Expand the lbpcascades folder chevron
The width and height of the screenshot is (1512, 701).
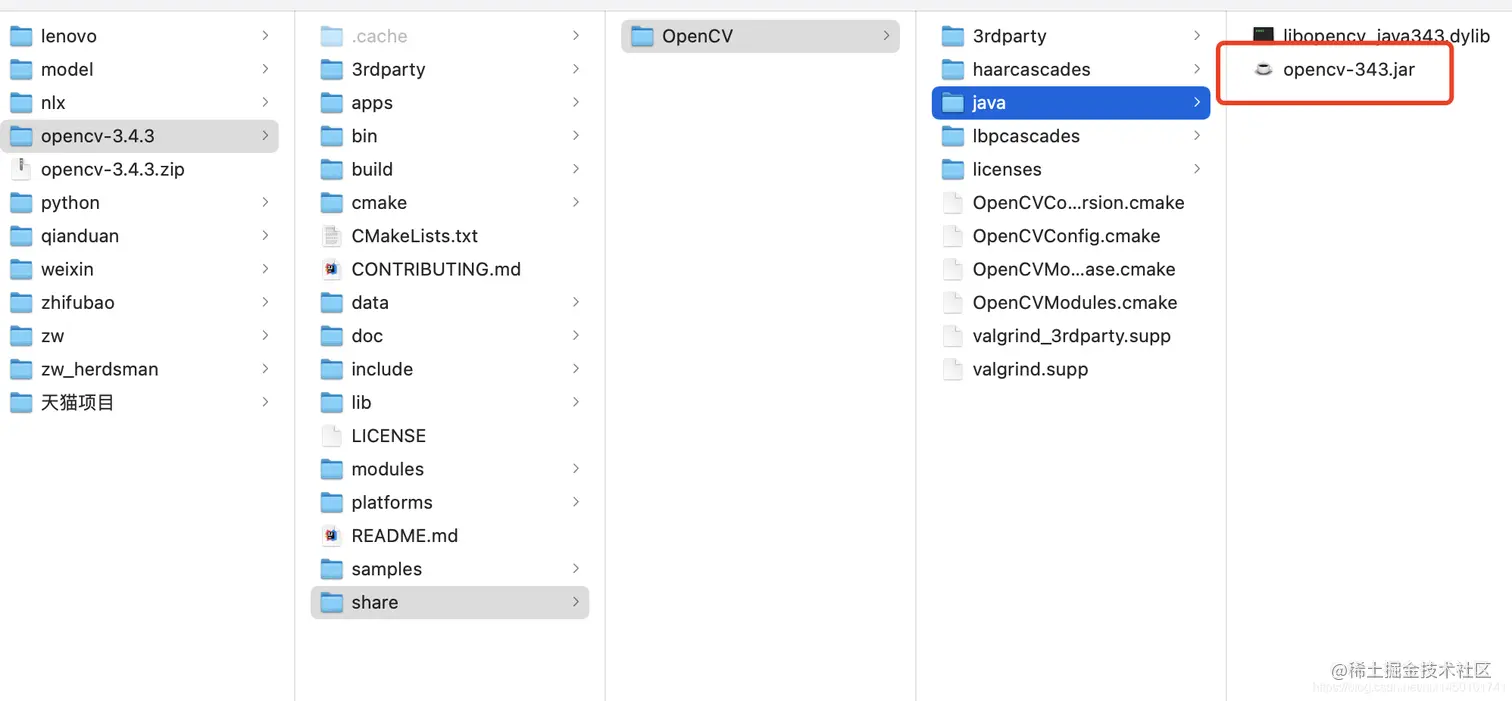pos(1197,136)
